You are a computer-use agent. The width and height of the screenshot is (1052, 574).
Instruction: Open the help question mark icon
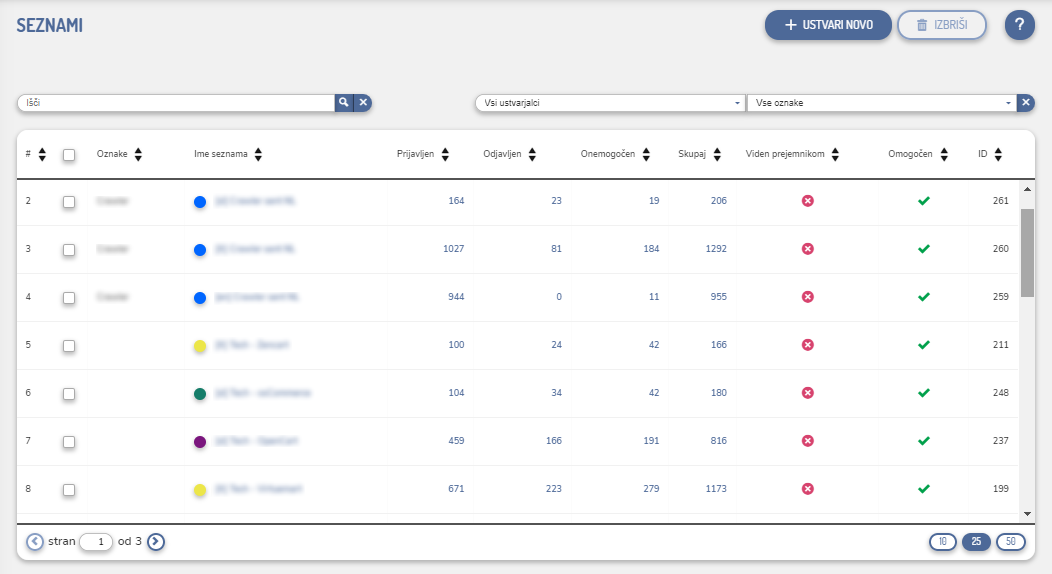pos(1019,25)
